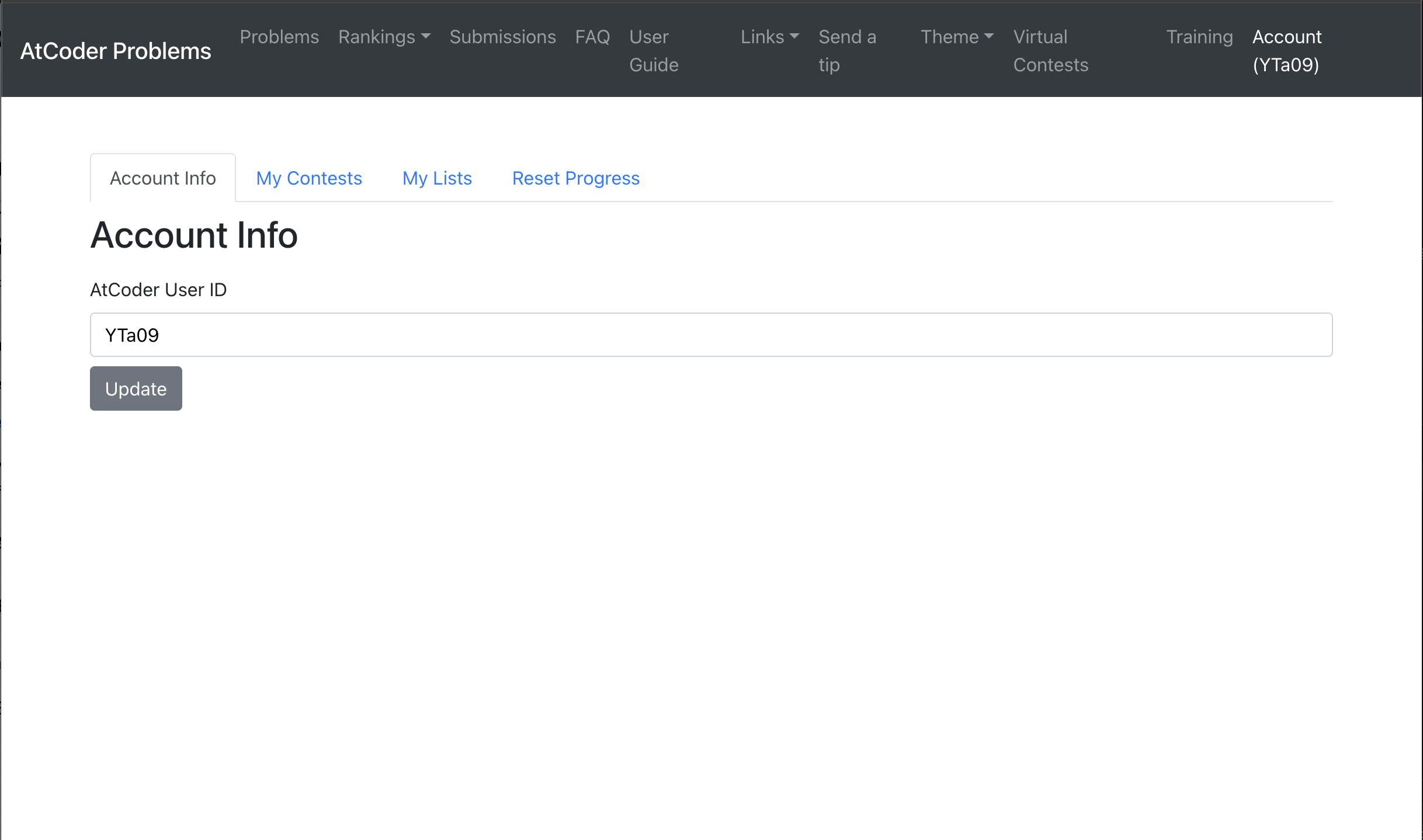Click the Send a tip link

847,51
